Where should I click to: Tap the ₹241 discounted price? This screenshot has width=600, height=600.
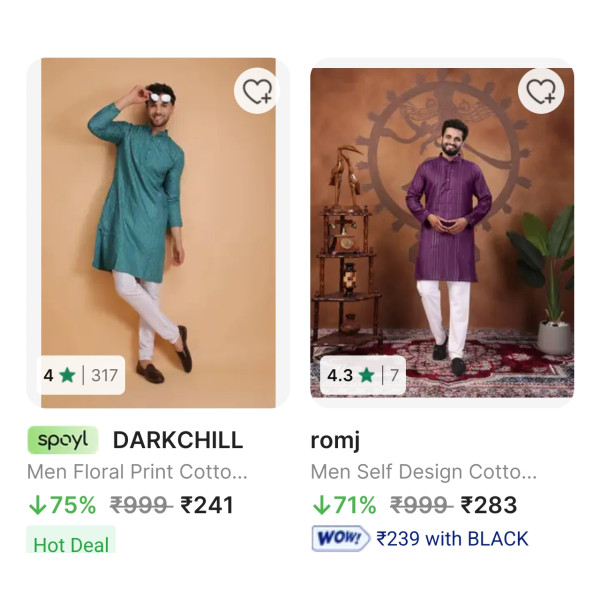tap(207, 505)
